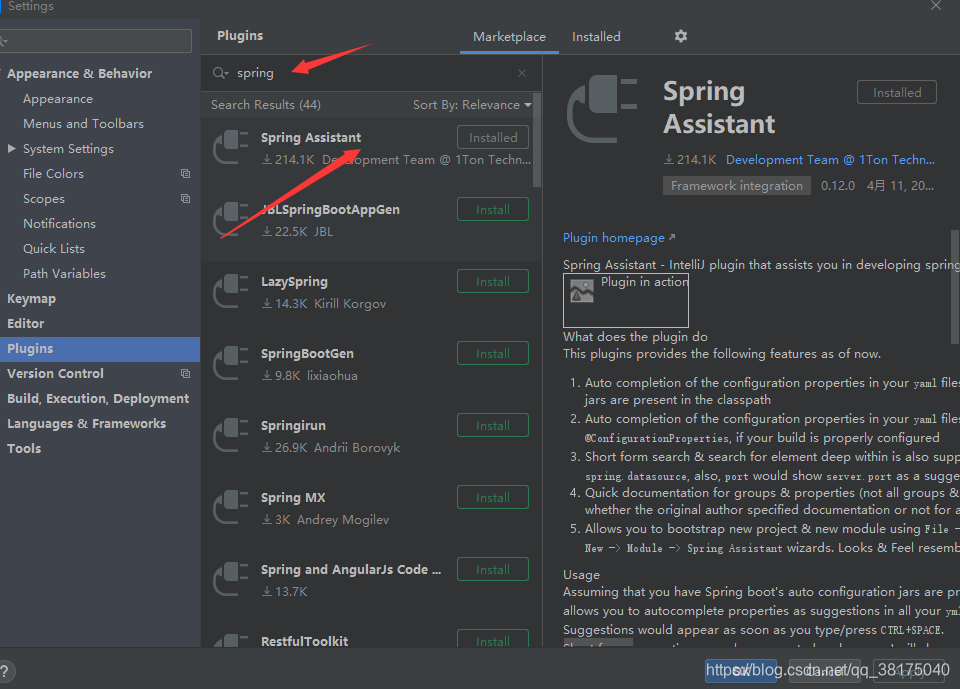Click the plugin search magnifier icon
Viewport: 960px width, 689px height.
tap(220, 73)
